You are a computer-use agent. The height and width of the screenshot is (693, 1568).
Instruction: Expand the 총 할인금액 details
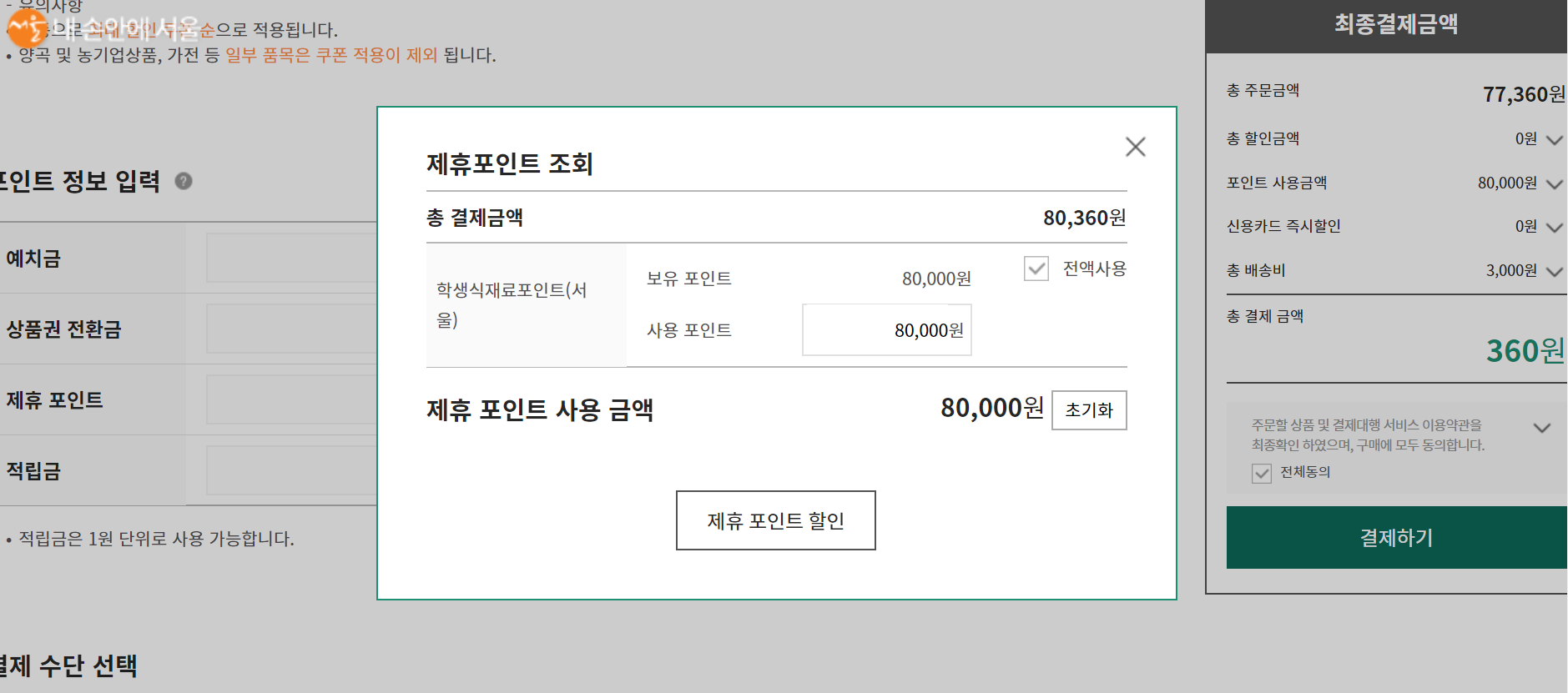click(x=1554, y=140)
